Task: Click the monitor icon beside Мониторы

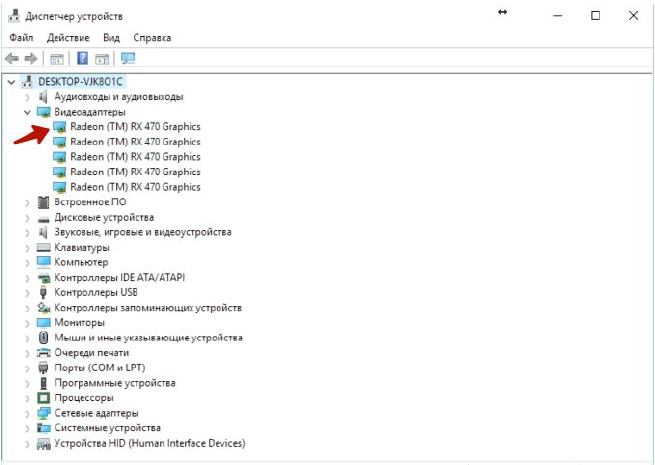Action: 43,323
